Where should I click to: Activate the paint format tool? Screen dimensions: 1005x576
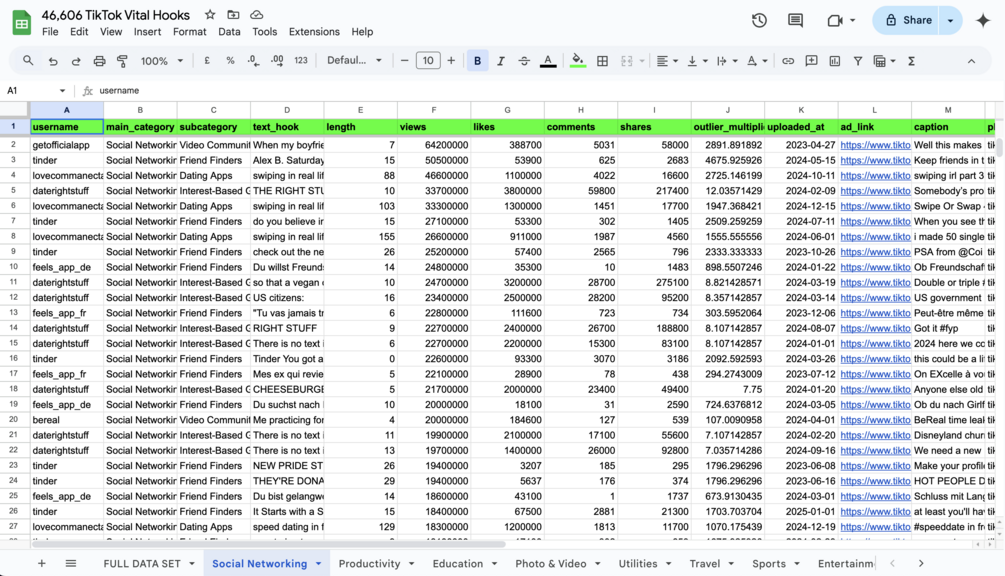click(122, 61)
